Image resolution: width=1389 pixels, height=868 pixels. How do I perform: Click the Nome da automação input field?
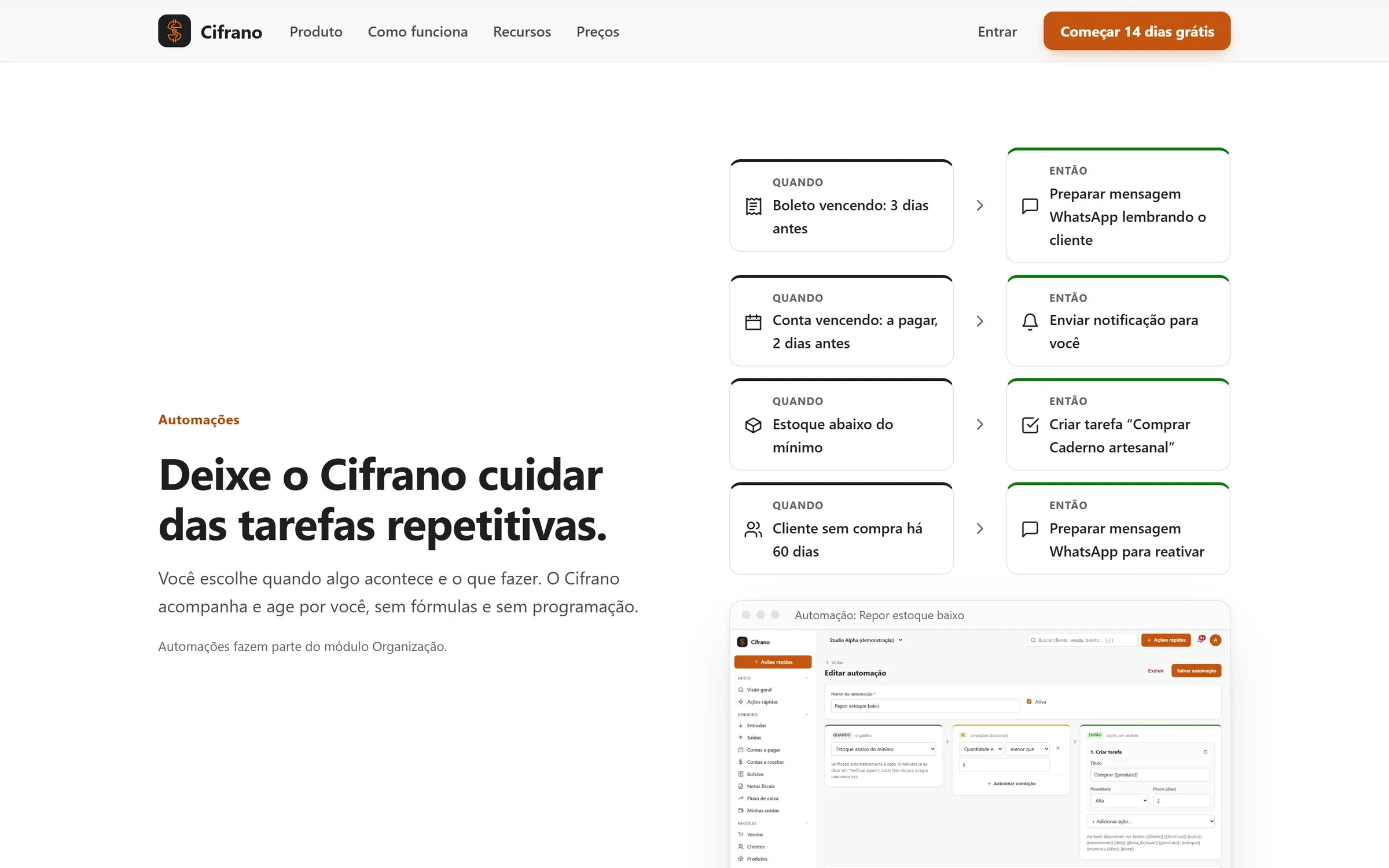click(925, 706)
